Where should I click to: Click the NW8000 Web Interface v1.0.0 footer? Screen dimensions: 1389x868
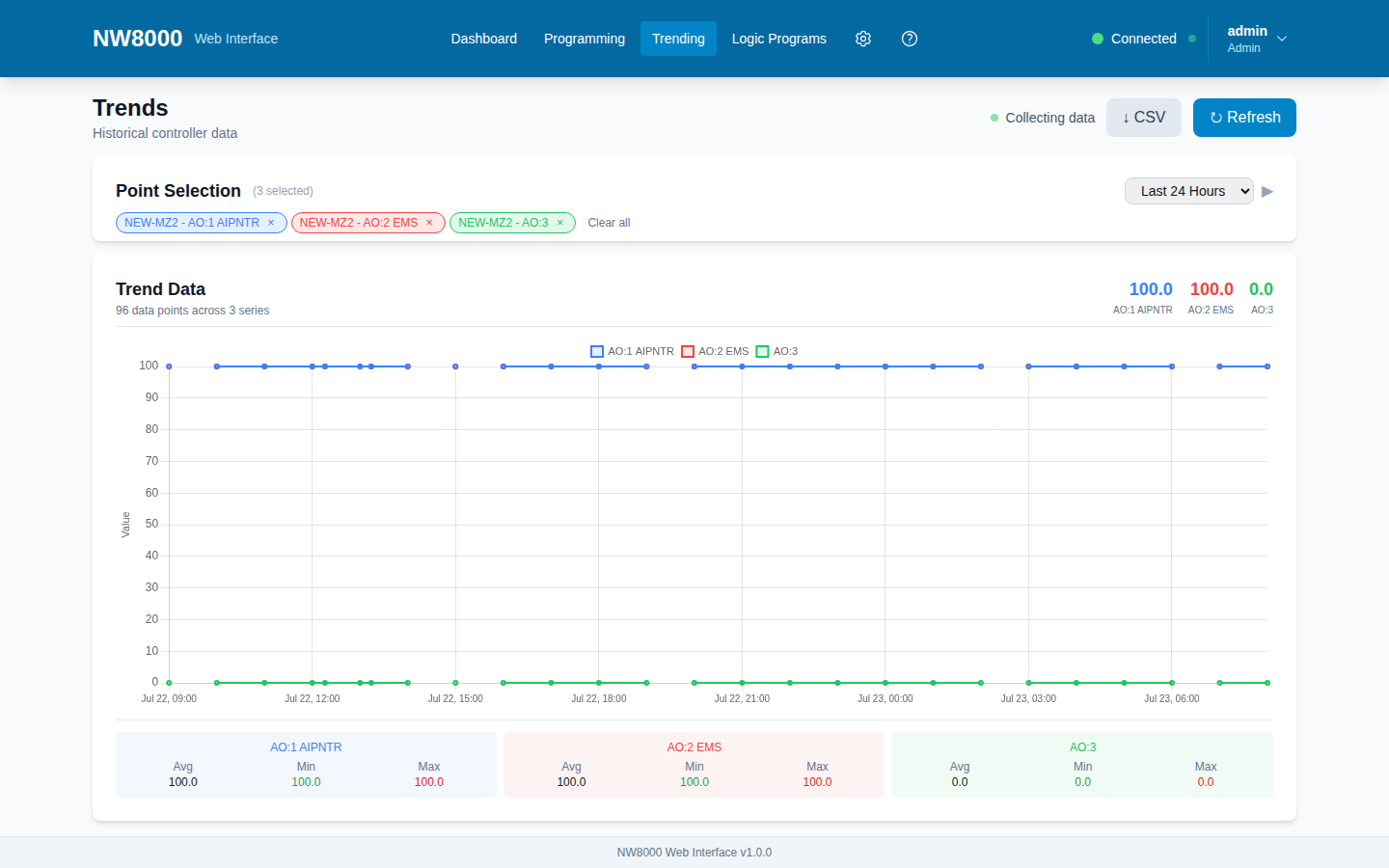tap(694, 853)
